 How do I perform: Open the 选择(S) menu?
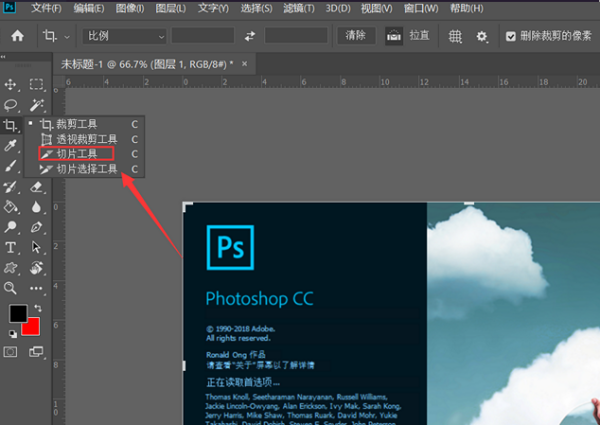[x=256, y=8]
